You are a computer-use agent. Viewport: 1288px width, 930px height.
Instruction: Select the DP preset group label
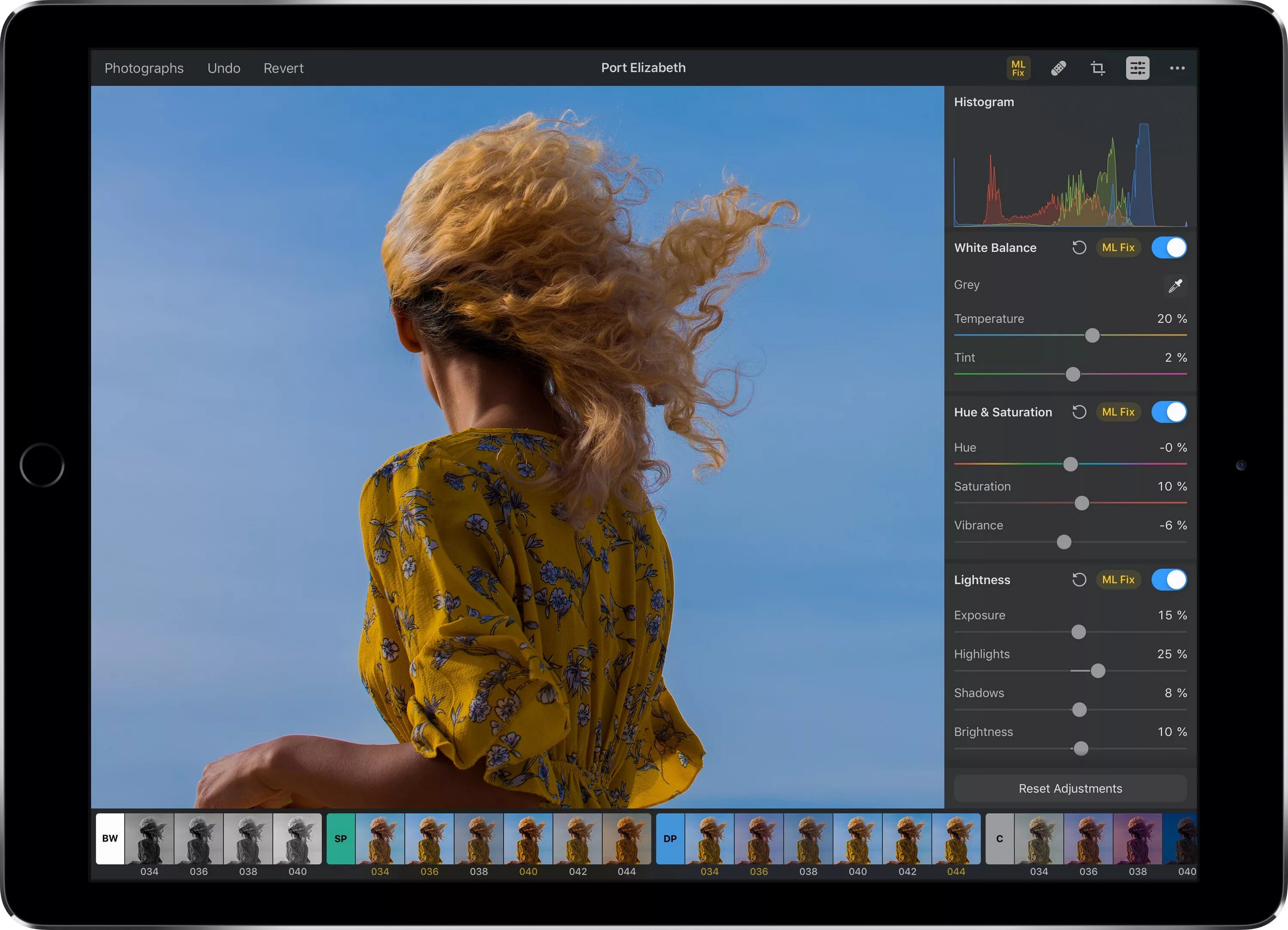click(670, 838)
